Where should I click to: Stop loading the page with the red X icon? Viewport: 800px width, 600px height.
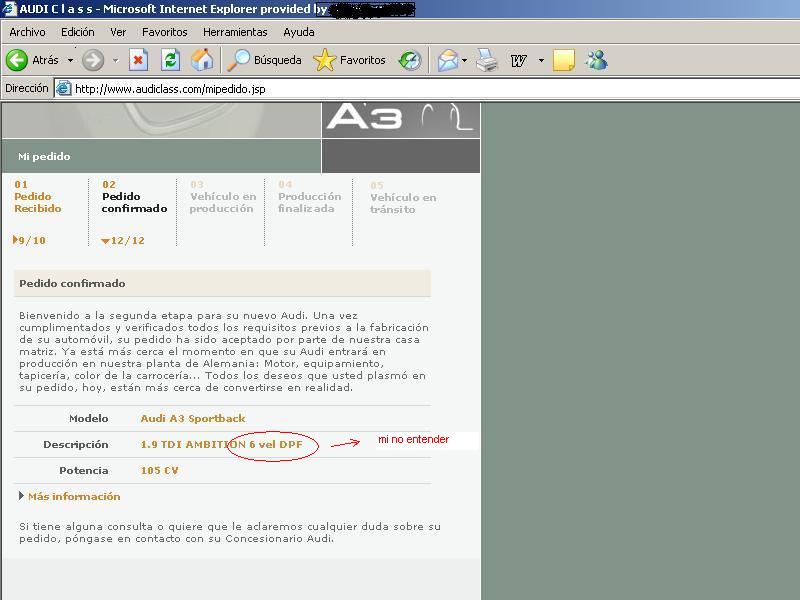click(138, 60)
